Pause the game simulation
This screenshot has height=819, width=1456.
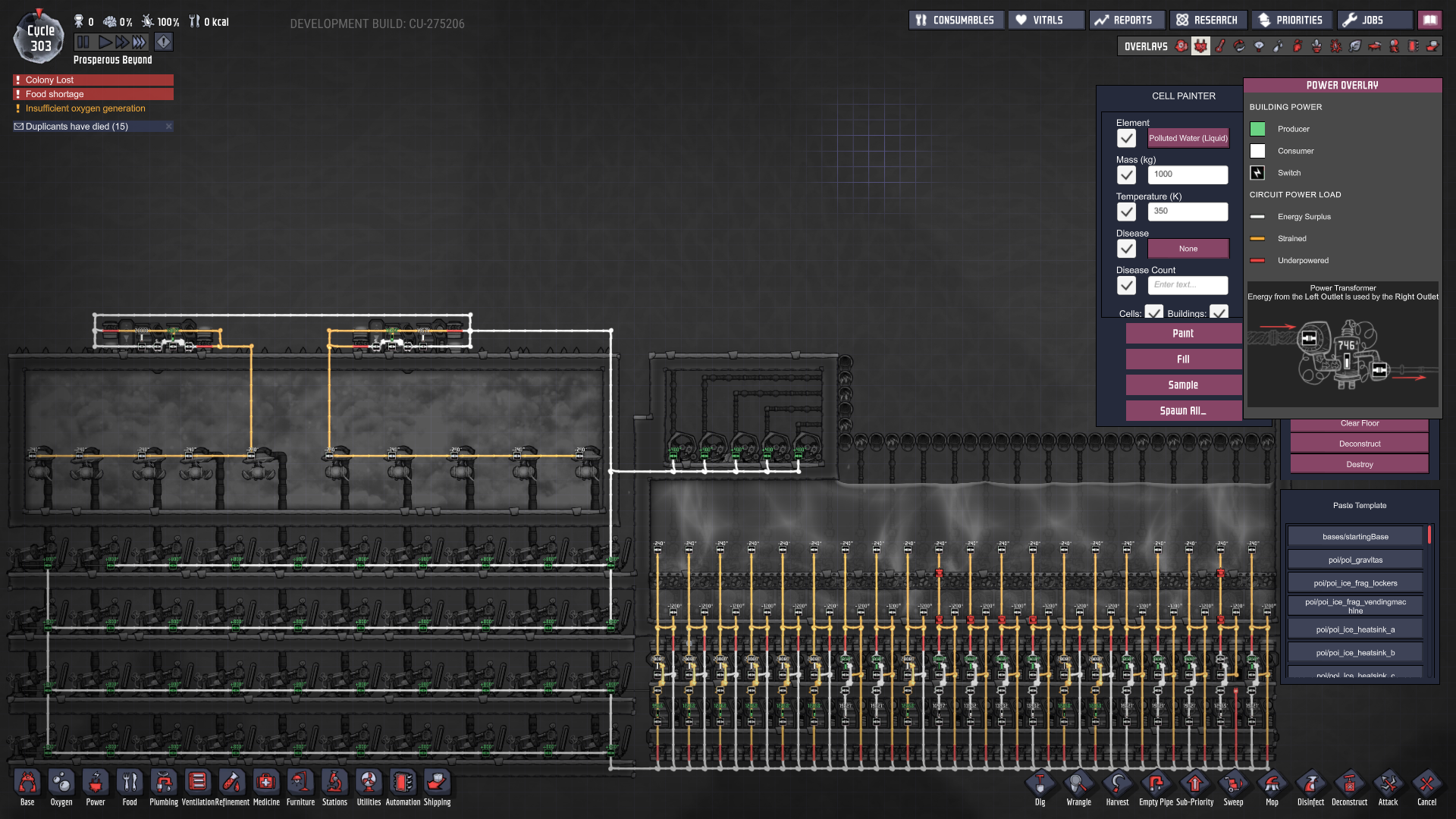click(83, 42)
